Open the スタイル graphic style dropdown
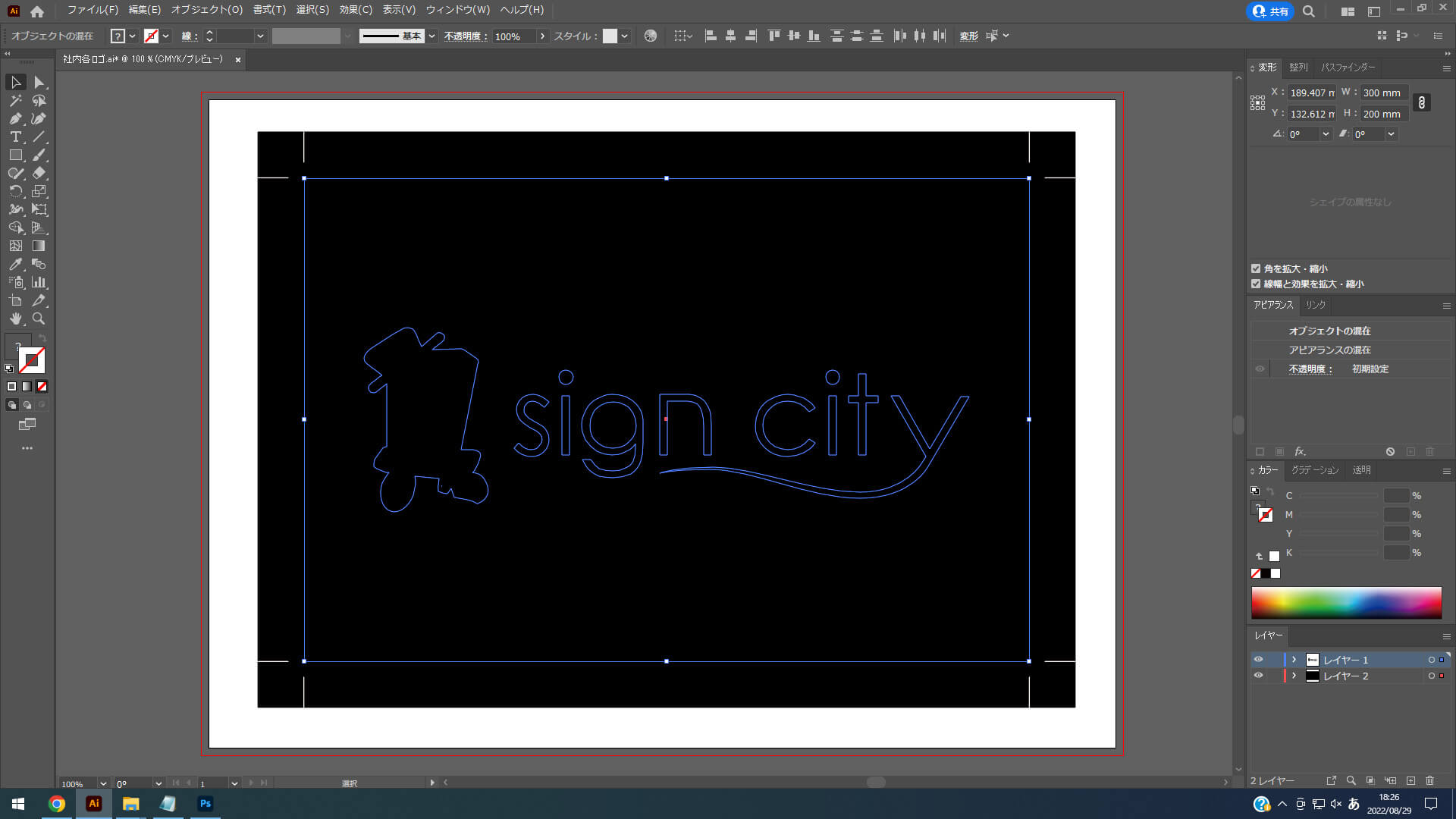 [x=624, y=36]
